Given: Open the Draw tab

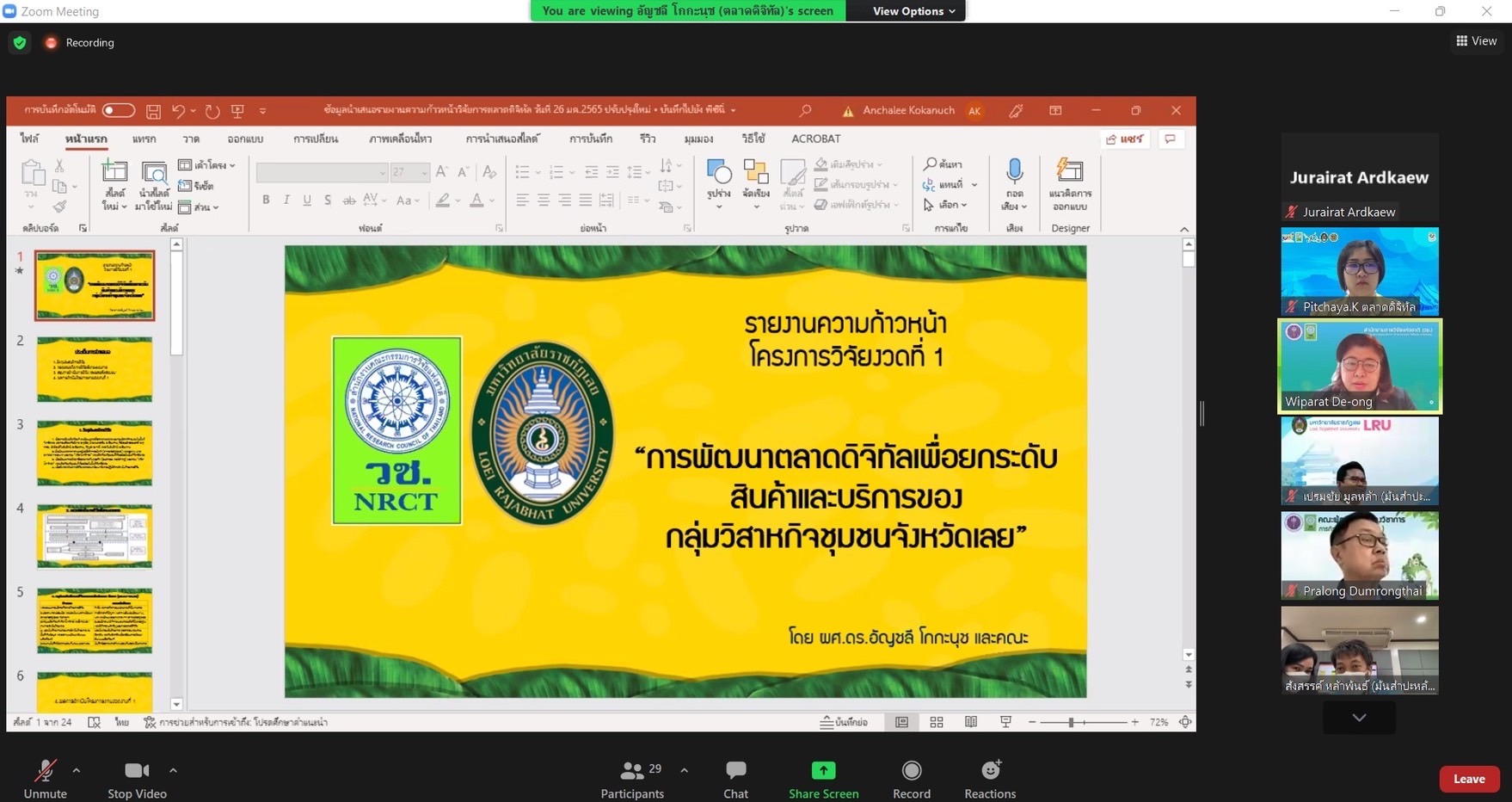Looking at the screenshot, I should 191,139.
